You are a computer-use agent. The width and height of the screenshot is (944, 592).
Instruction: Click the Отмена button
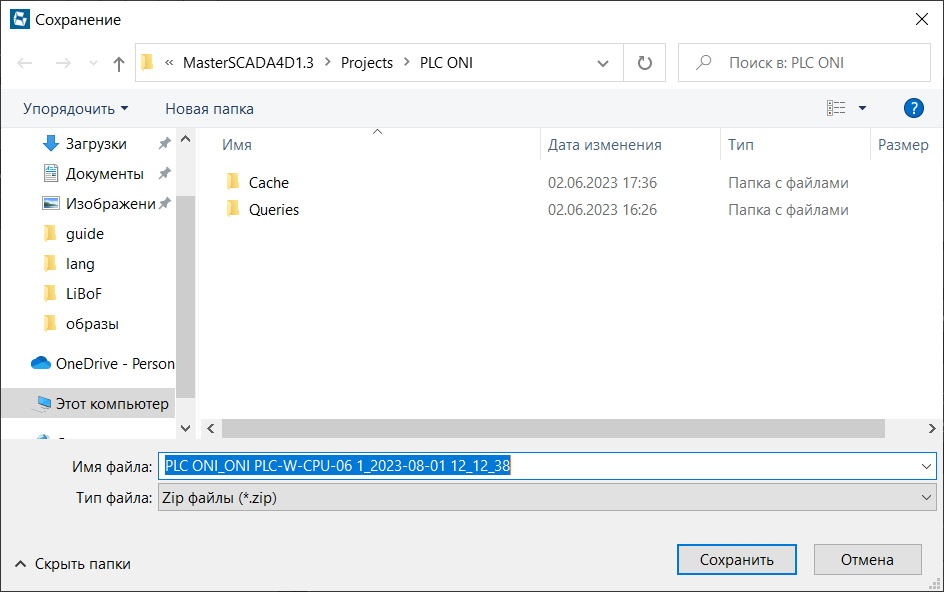868,559
